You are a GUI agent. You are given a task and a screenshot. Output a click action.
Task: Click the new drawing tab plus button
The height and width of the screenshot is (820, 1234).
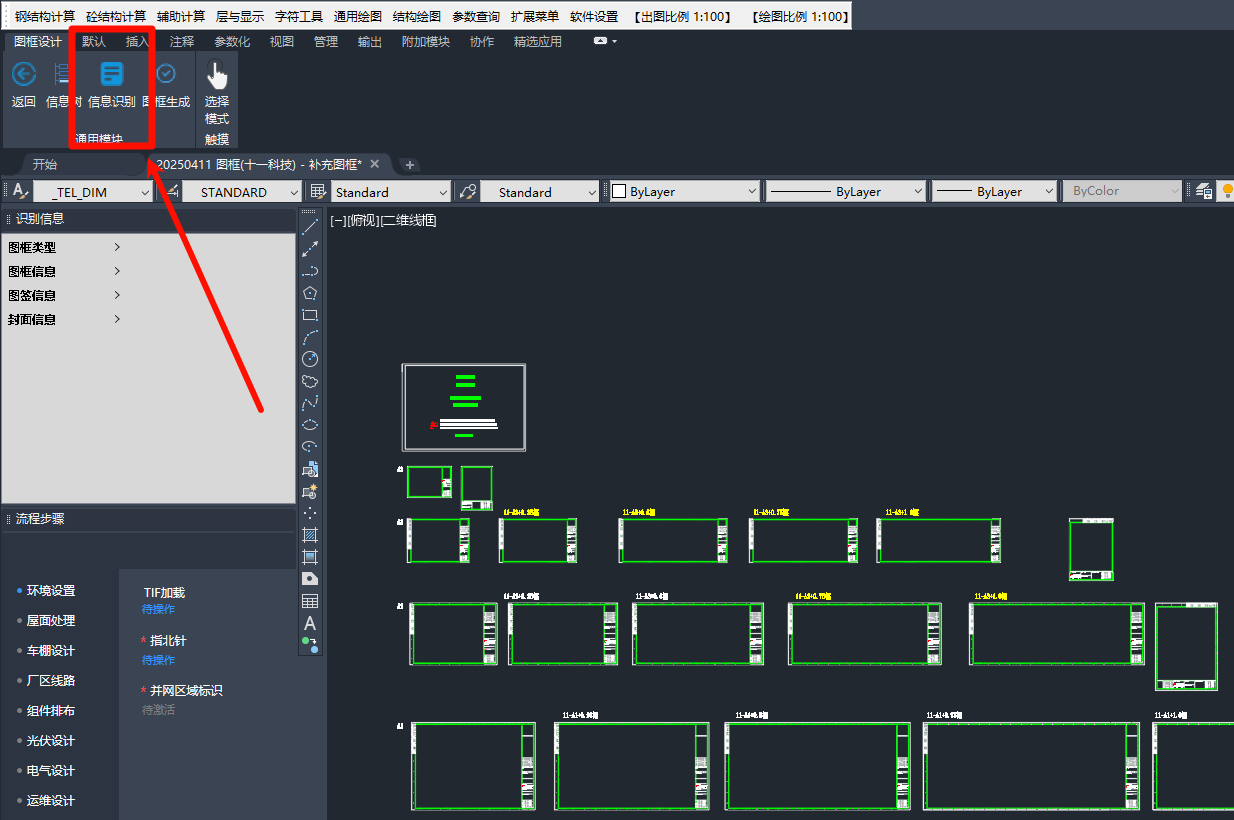409,165
